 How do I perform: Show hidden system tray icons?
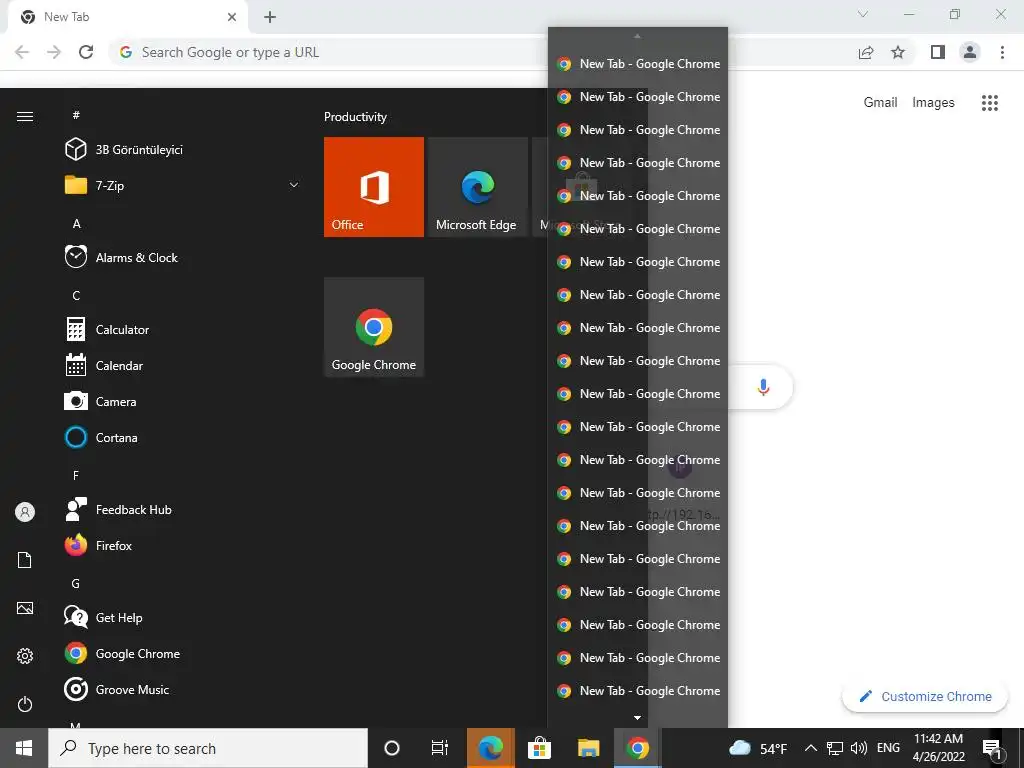(810, 748)
